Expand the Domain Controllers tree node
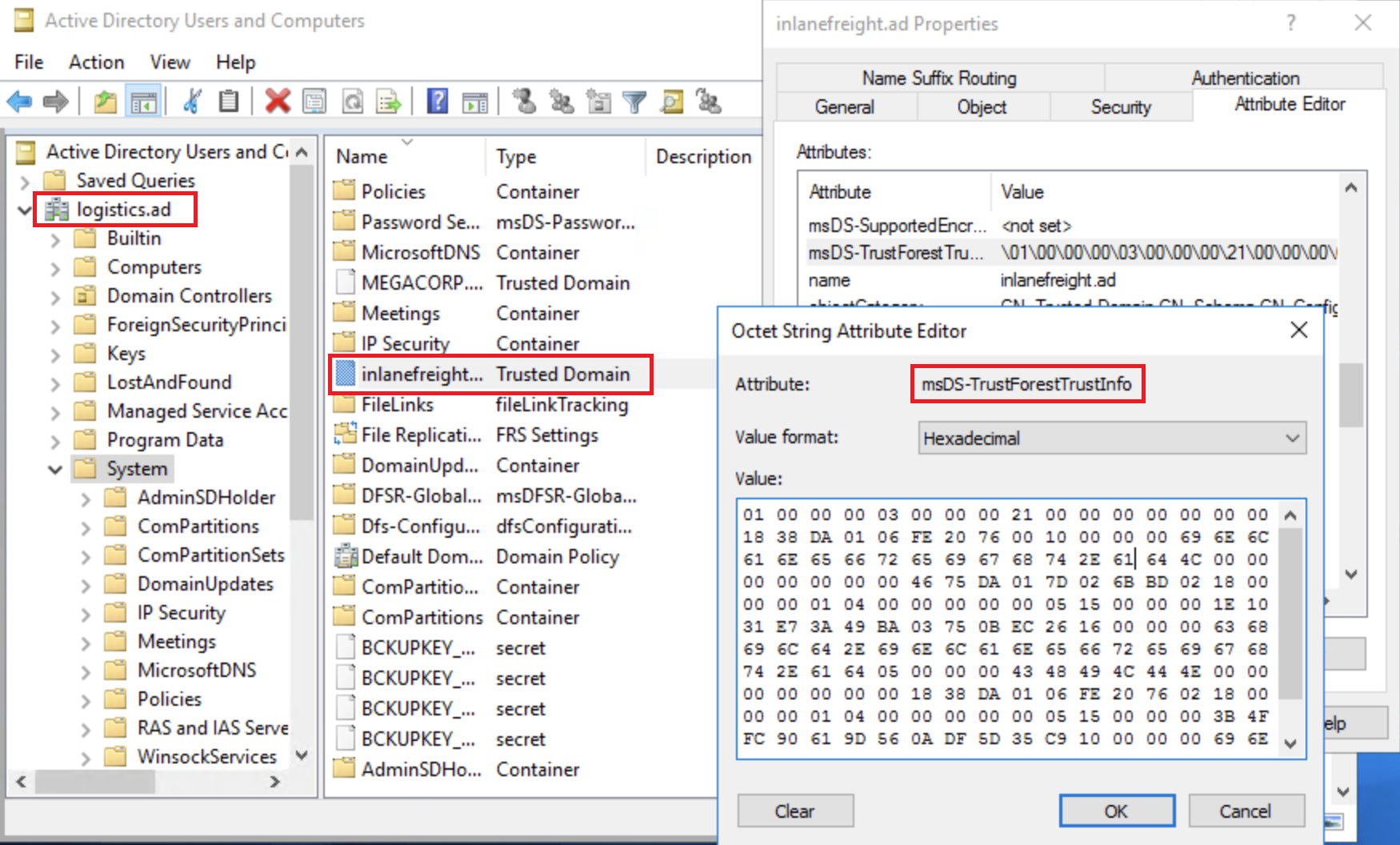This screenshot has height=845, width=1400. [x=55, y=297]
